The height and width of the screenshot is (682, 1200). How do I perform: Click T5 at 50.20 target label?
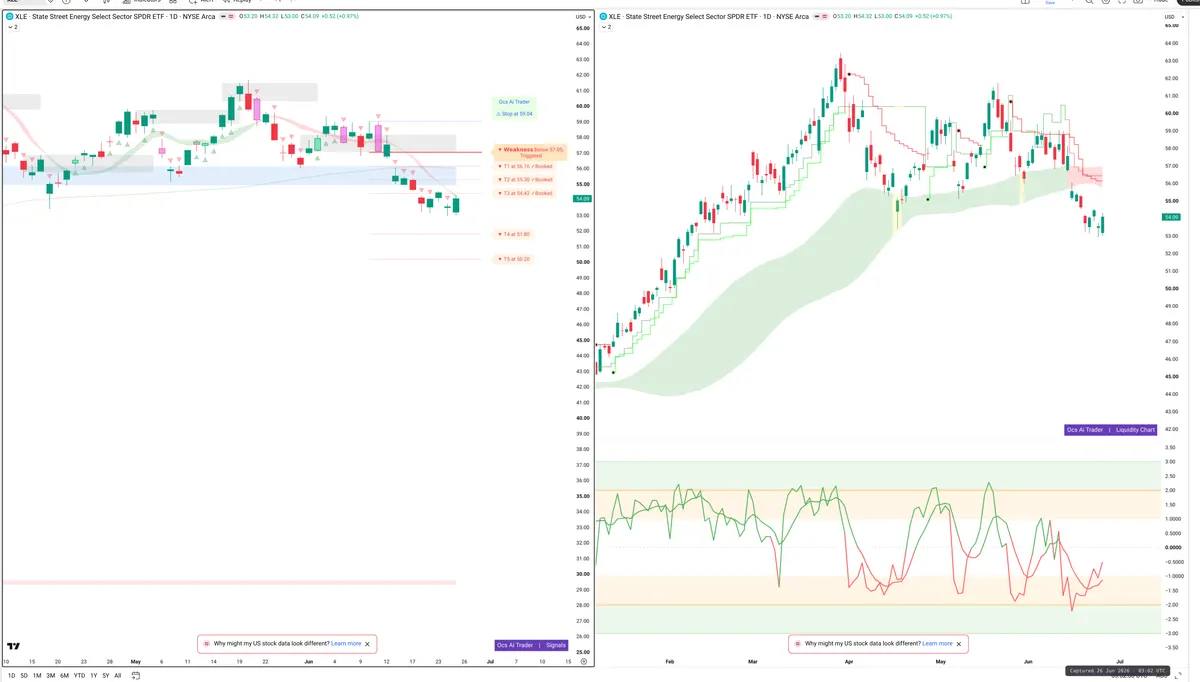click(x=514, y=259)
